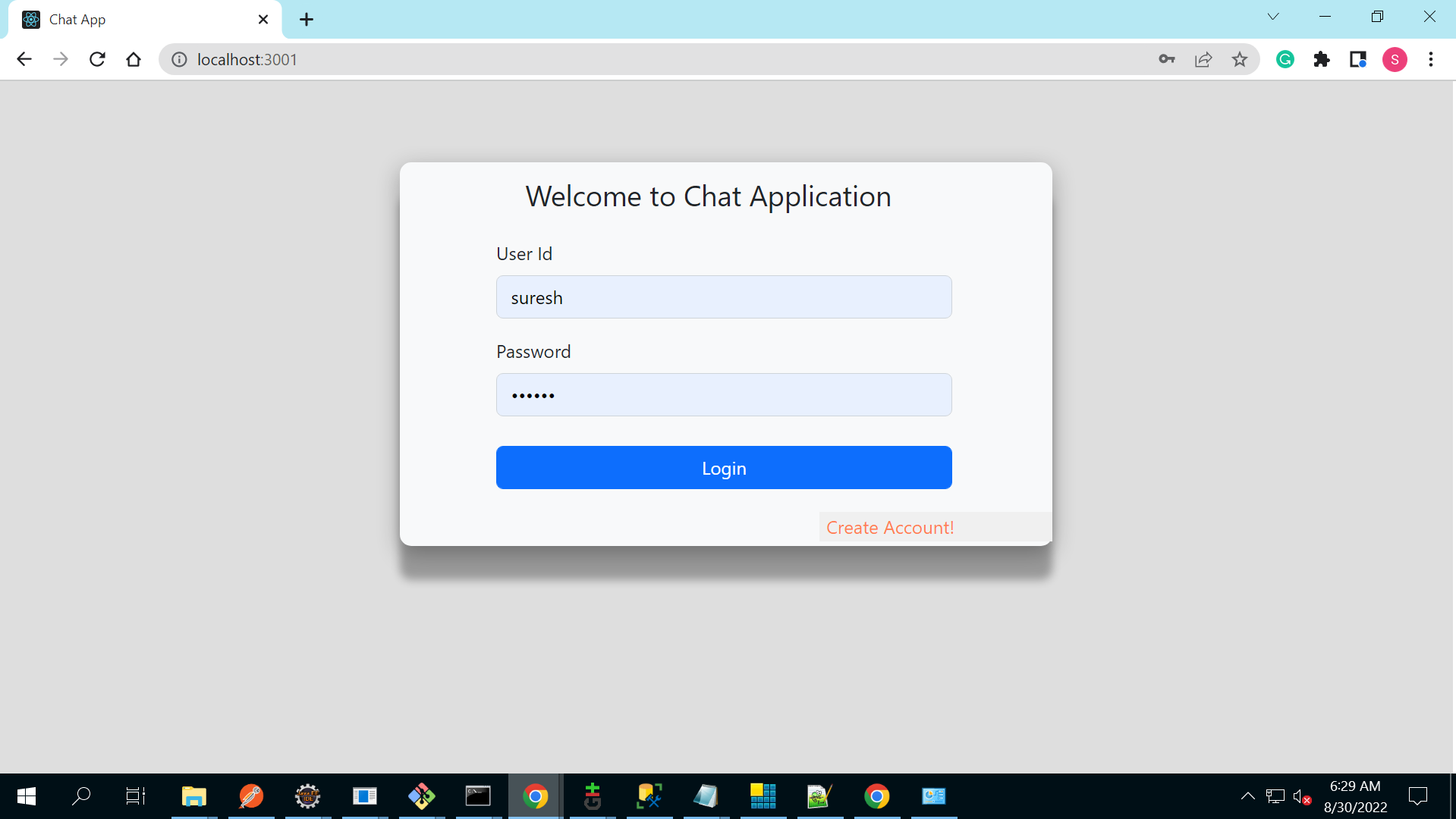This screenshot has width=1456, height=819.
Task: Open Eclipse Java EE IDE from taskbar
Action: tap(307, 796)
